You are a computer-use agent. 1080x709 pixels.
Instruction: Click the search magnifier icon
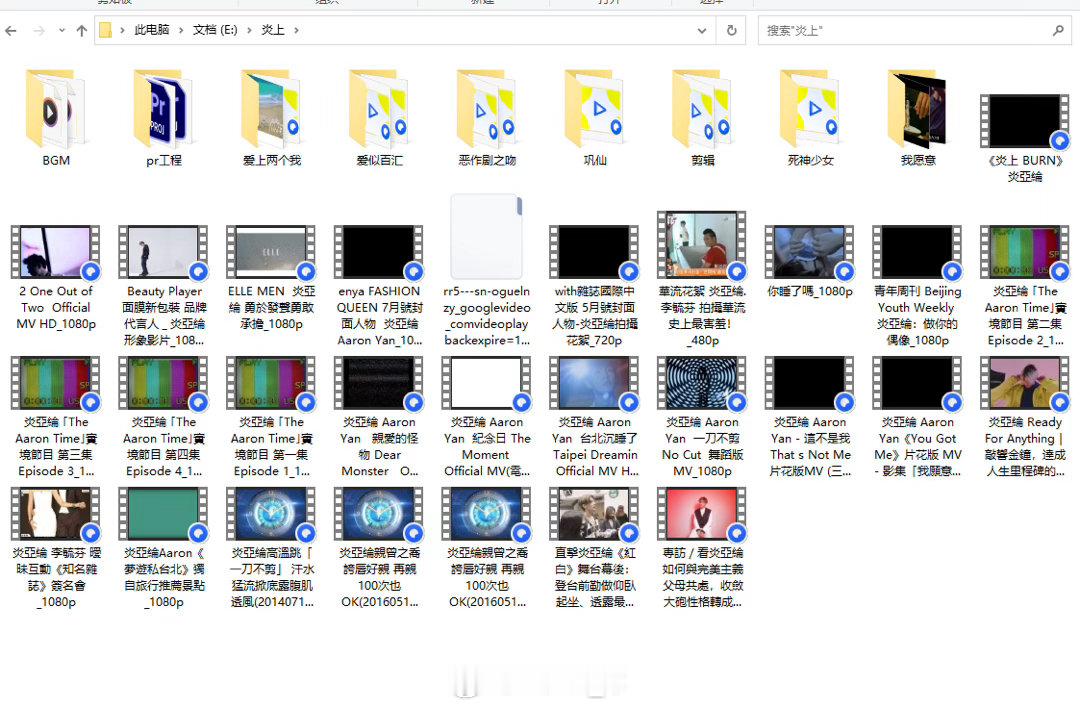click(1058, 30)
